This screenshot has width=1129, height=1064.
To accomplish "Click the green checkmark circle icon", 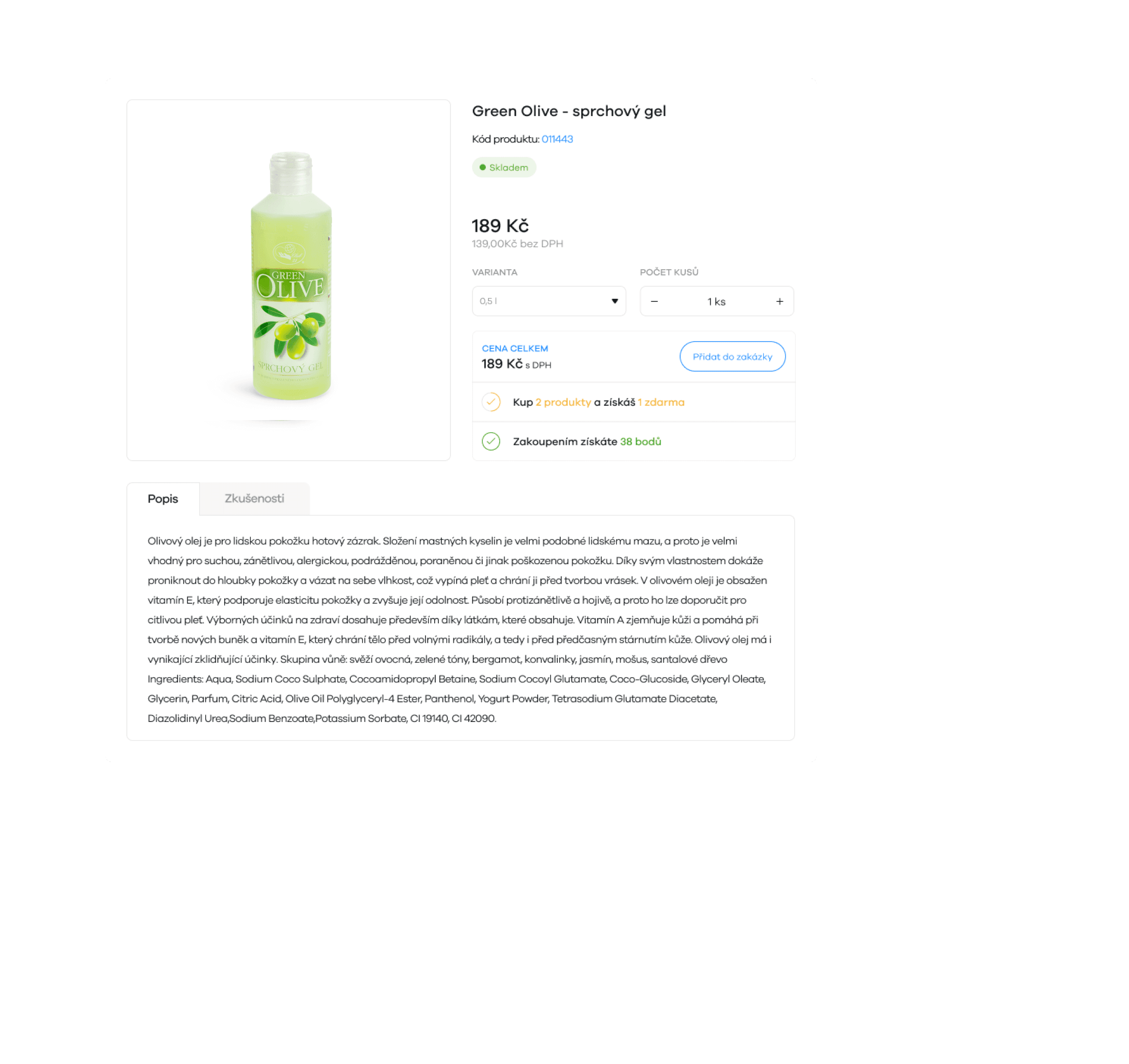I will click(491, 441).
